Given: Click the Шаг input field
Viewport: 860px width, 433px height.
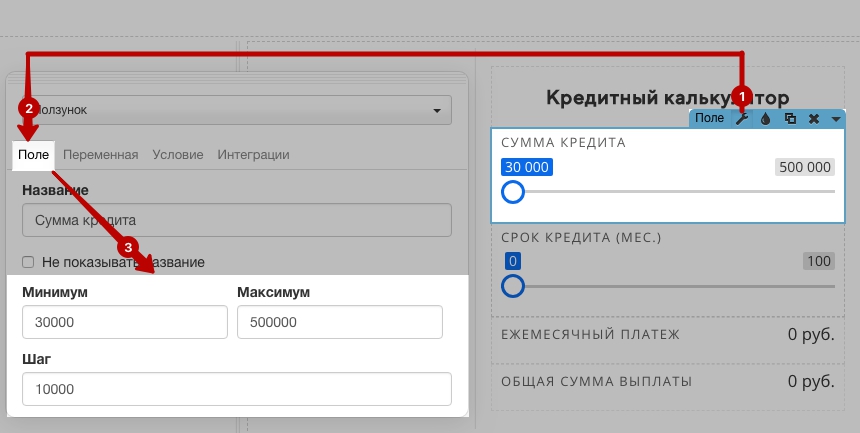Looking at the screenshot, I should tap(237, 389).
